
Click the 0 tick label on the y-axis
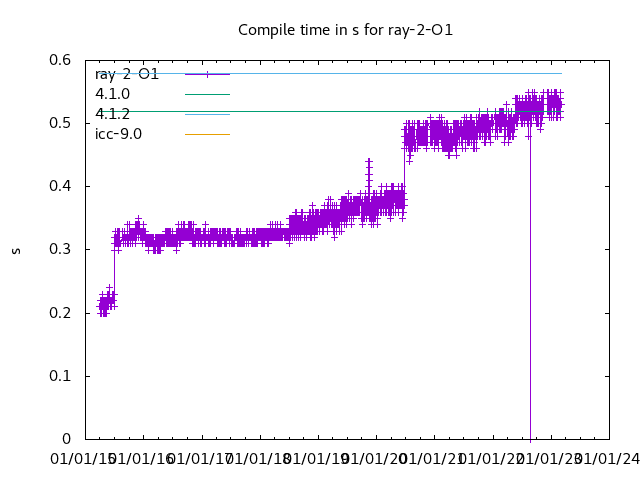[x=67, y=439]
